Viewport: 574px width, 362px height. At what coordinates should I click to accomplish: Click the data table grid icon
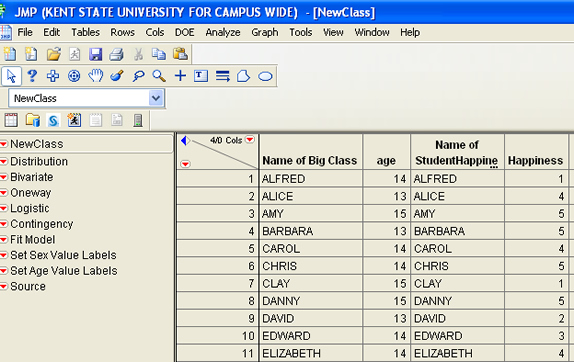[11, 120]
